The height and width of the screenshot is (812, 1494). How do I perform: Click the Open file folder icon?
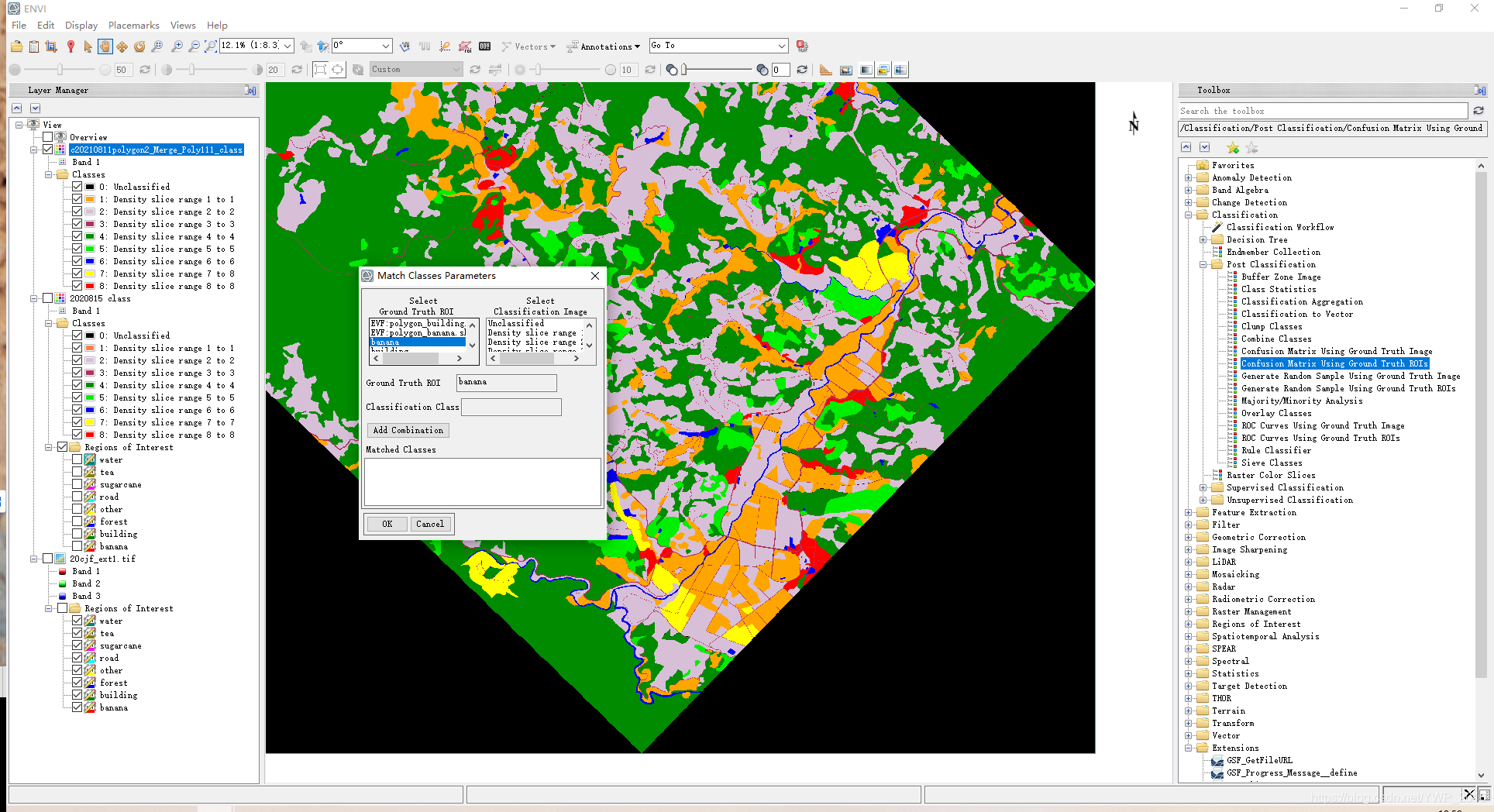pyautogui.click(x=16, y=46)
